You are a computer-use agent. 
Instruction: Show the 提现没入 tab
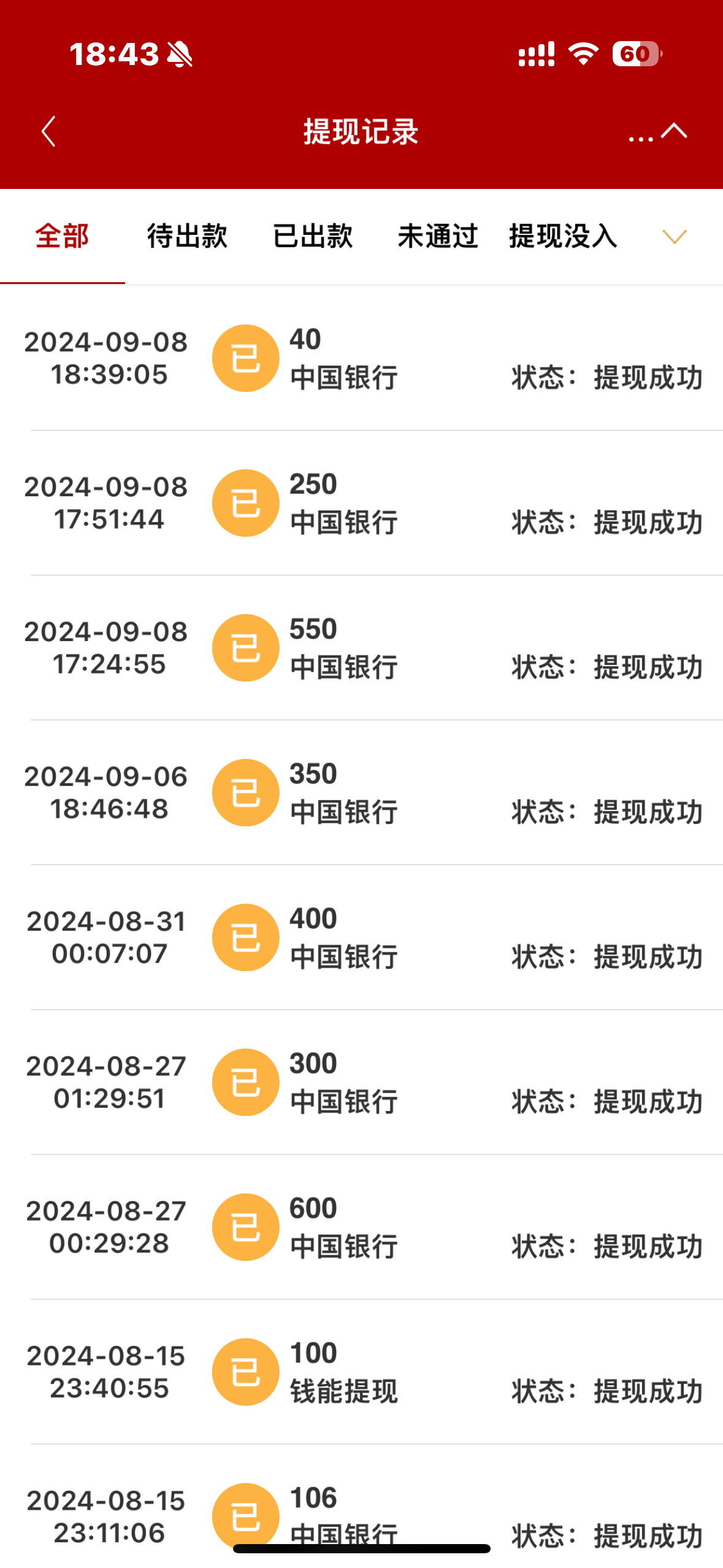[x=562, y=236]
